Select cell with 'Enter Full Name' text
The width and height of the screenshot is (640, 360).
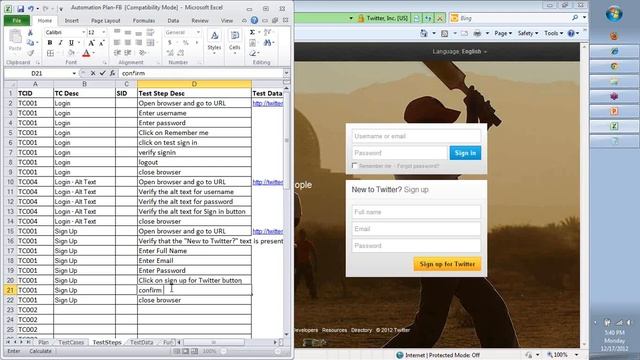pyautogui.click(x=194, y=251)
